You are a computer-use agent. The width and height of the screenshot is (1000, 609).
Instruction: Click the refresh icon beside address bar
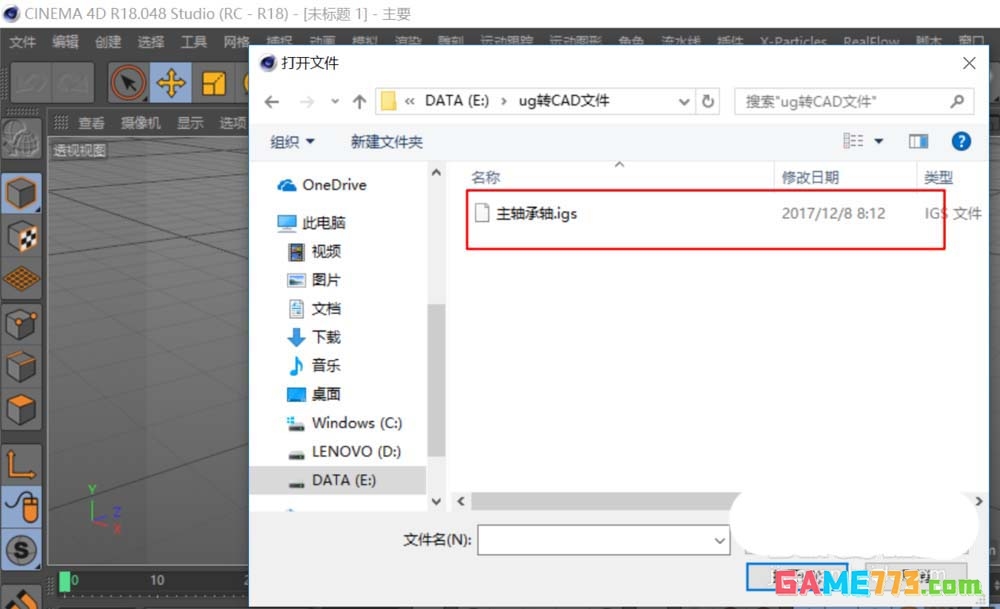[708, 100]
